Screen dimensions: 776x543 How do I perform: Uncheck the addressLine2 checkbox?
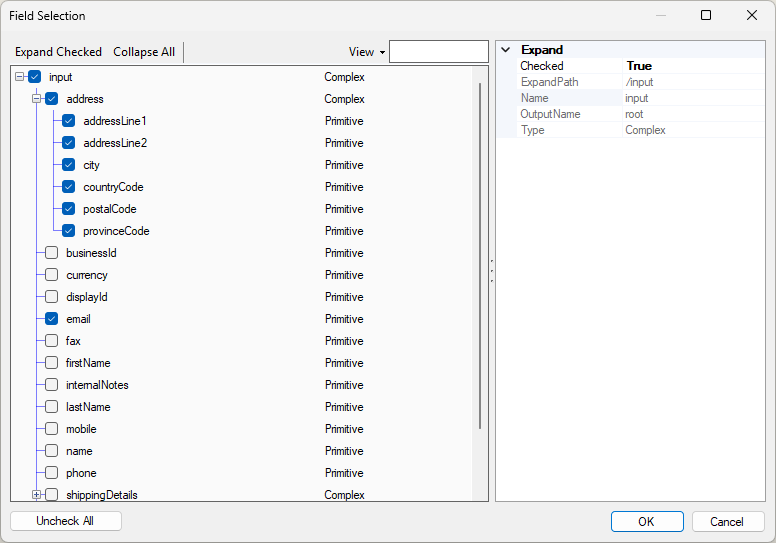point(68,143)
